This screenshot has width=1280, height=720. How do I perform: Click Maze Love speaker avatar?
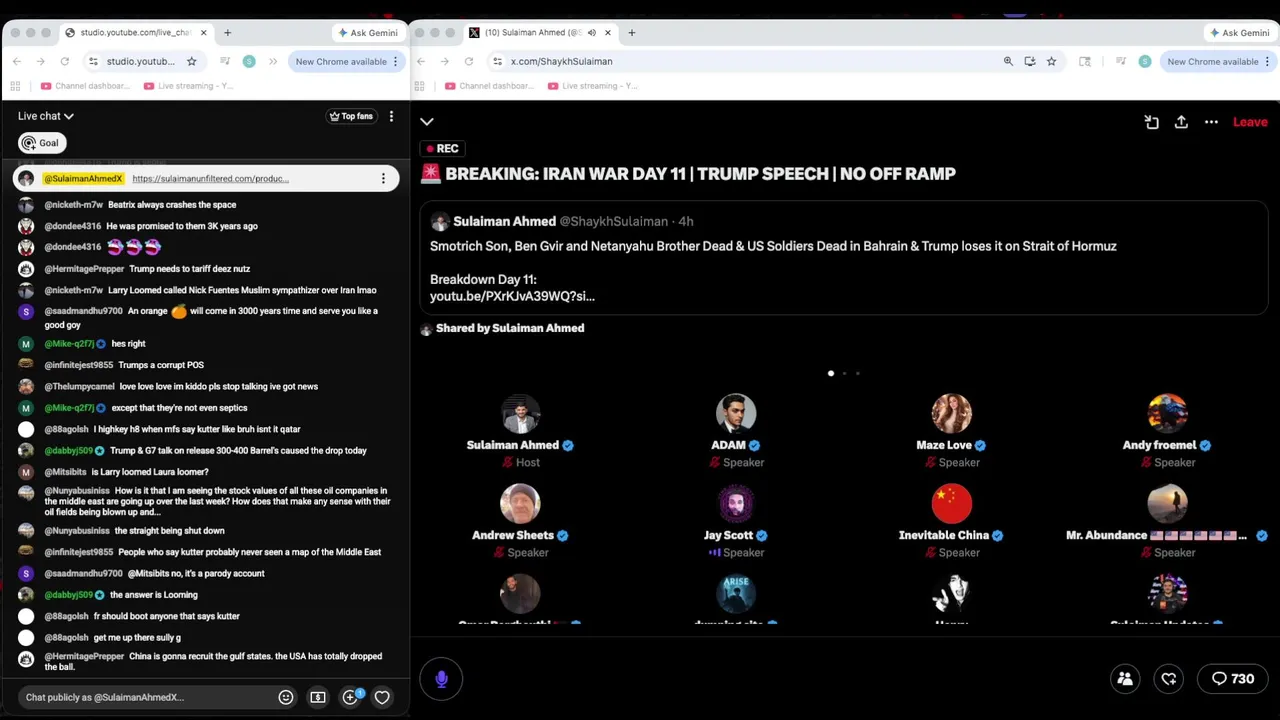(951, 413)
